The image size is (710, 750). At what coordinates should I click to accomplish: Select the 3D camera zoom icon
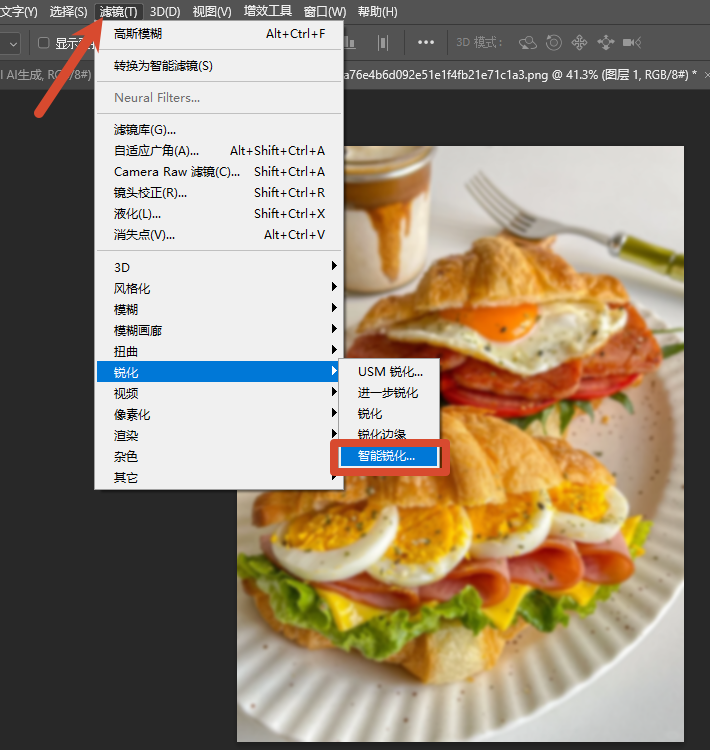pos(632,43)
